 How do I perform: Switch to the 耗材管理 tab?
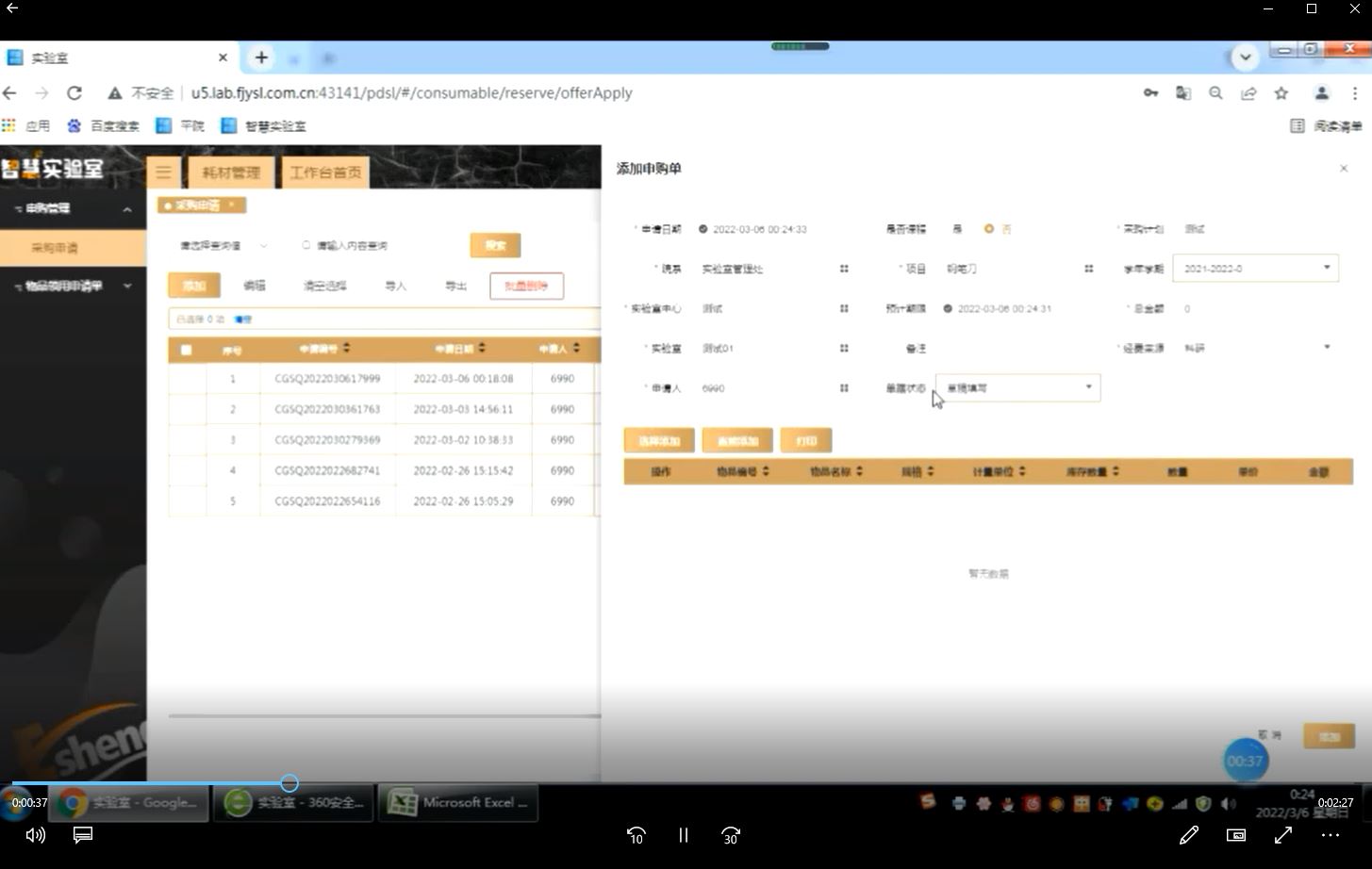pos(231,172)
